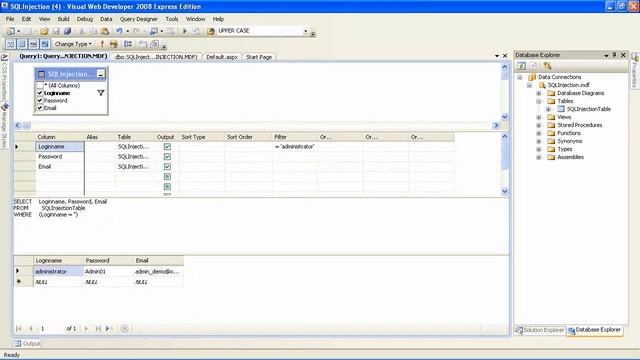Expand the Database Diagrams folder

(539, 93)
